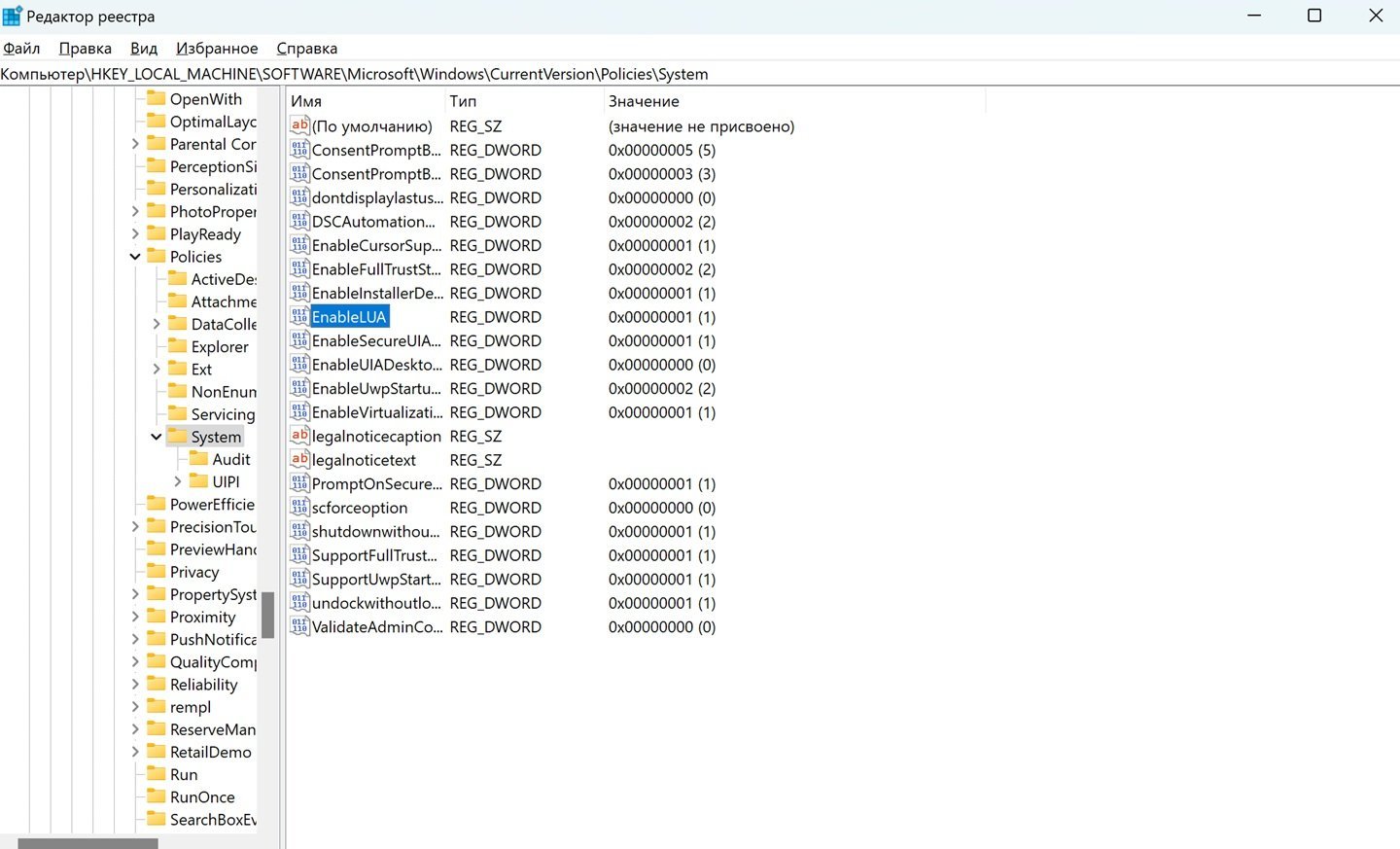Select the RunOnce key in tree

[202, 796]
